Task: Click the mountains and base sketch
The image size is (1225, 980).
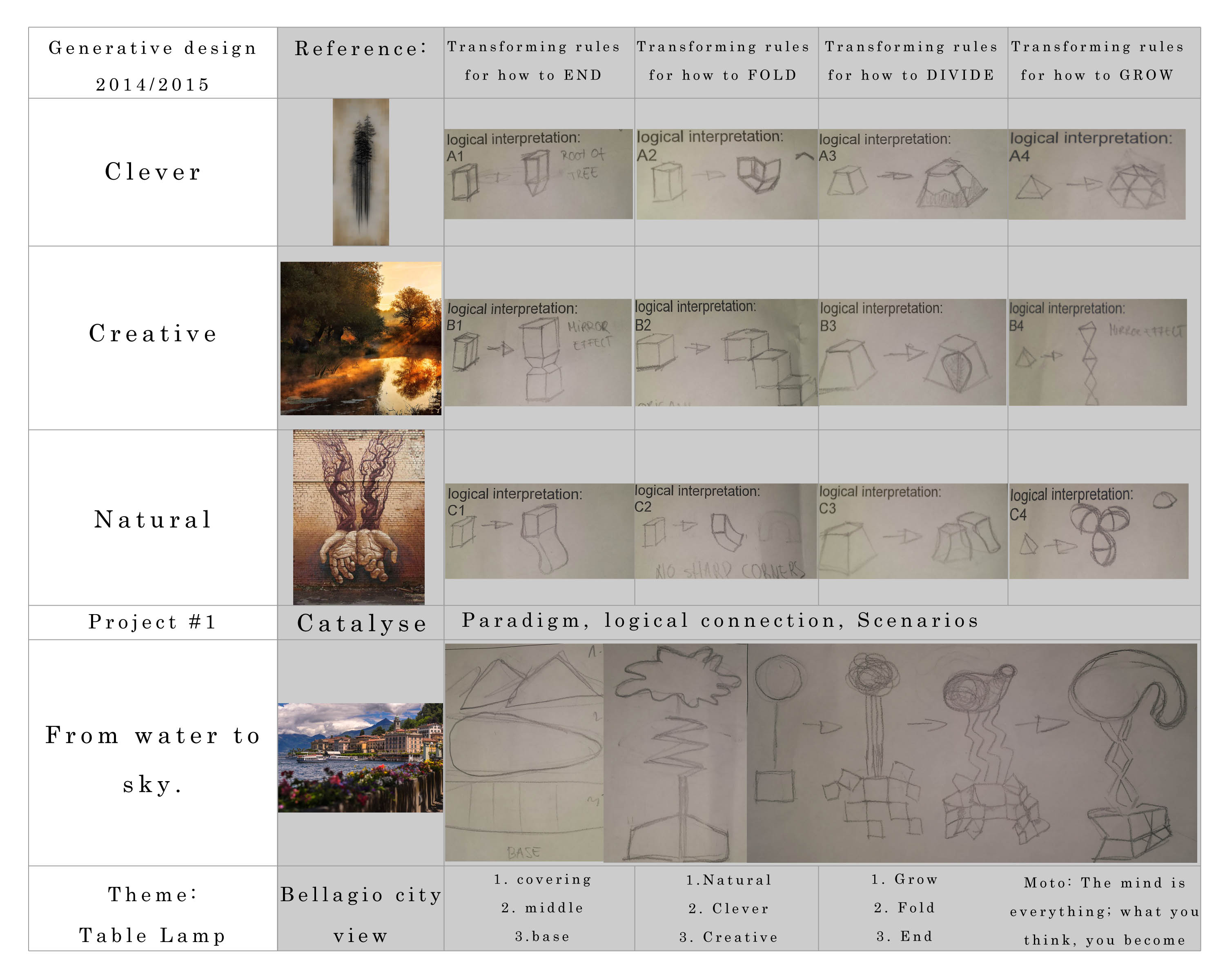Action: pos(524,752)
